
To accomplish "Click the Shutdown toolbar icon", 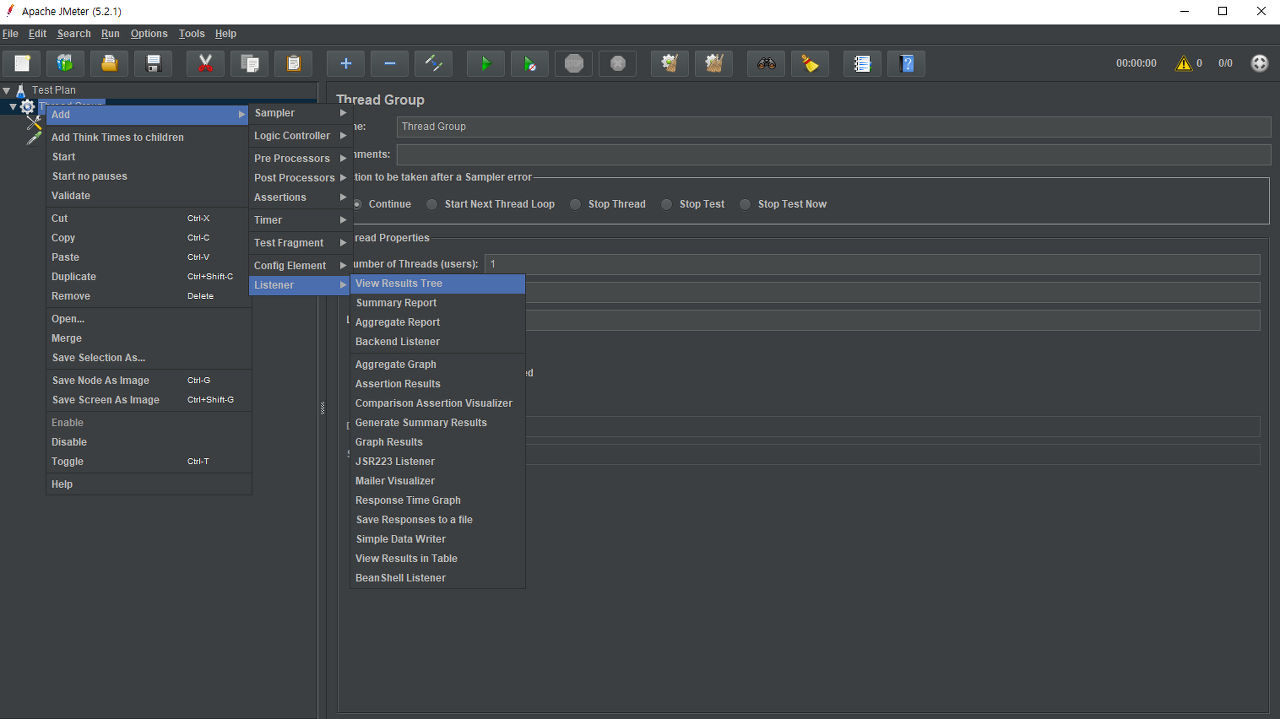I will [618, 64].
